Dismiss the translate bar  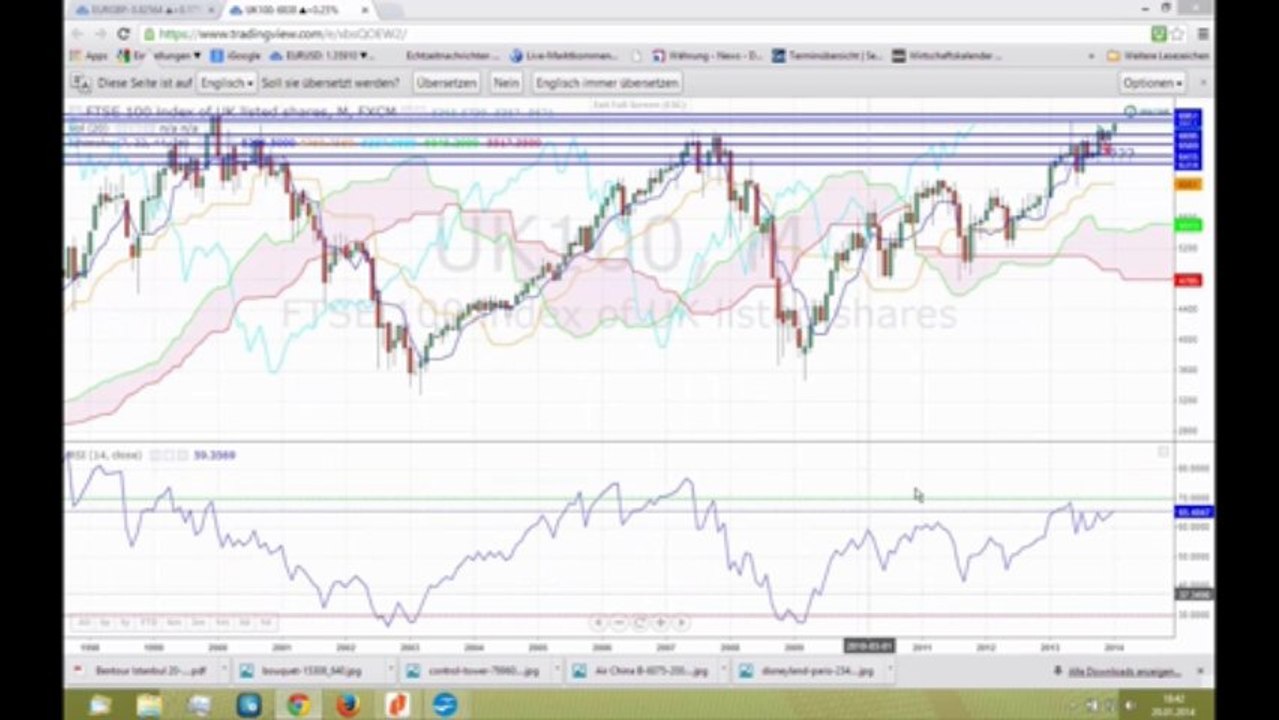(x=1202, y=83)
